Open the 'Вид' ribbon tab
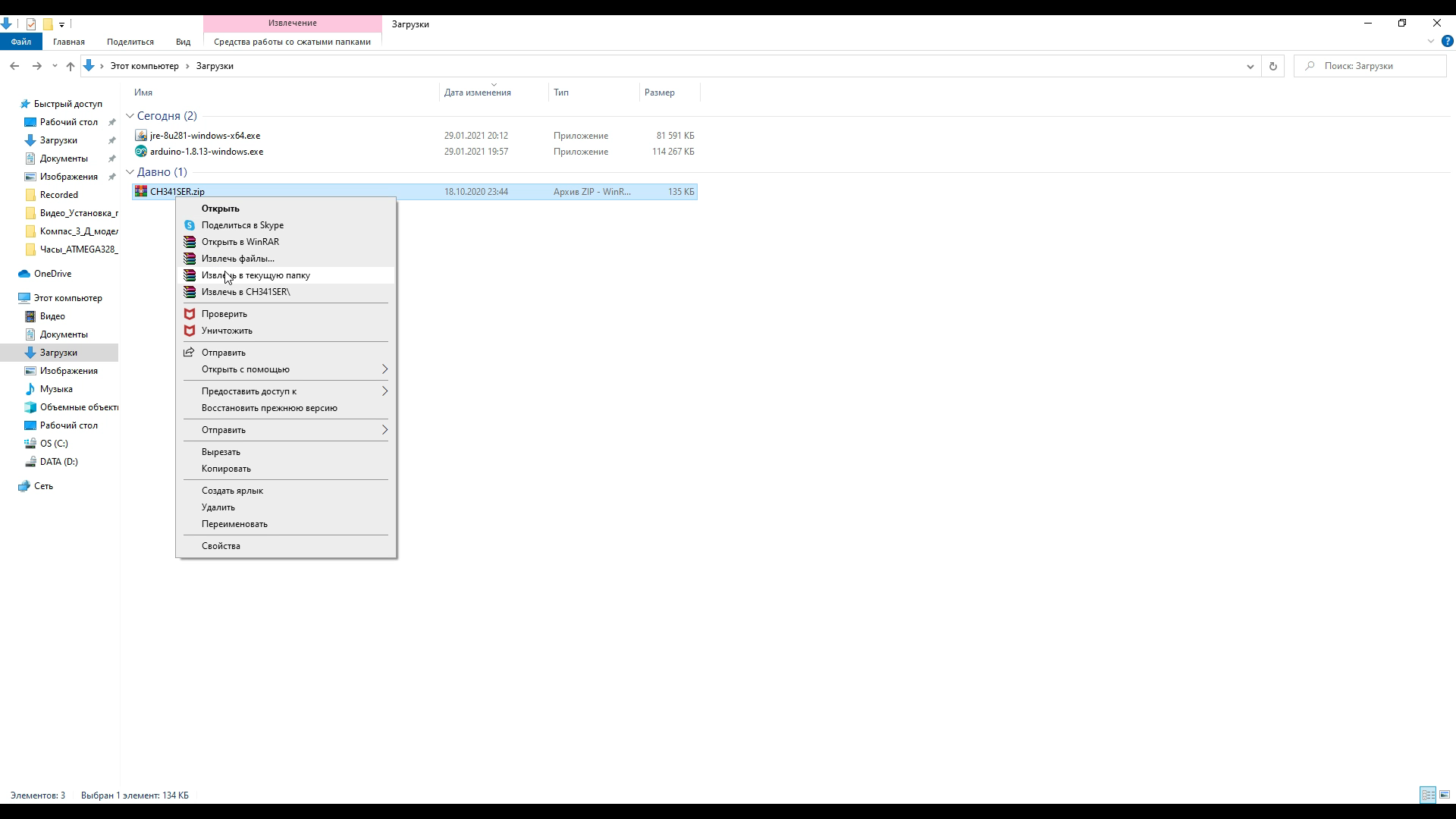 pyautogui.click(x=183, y=42)
